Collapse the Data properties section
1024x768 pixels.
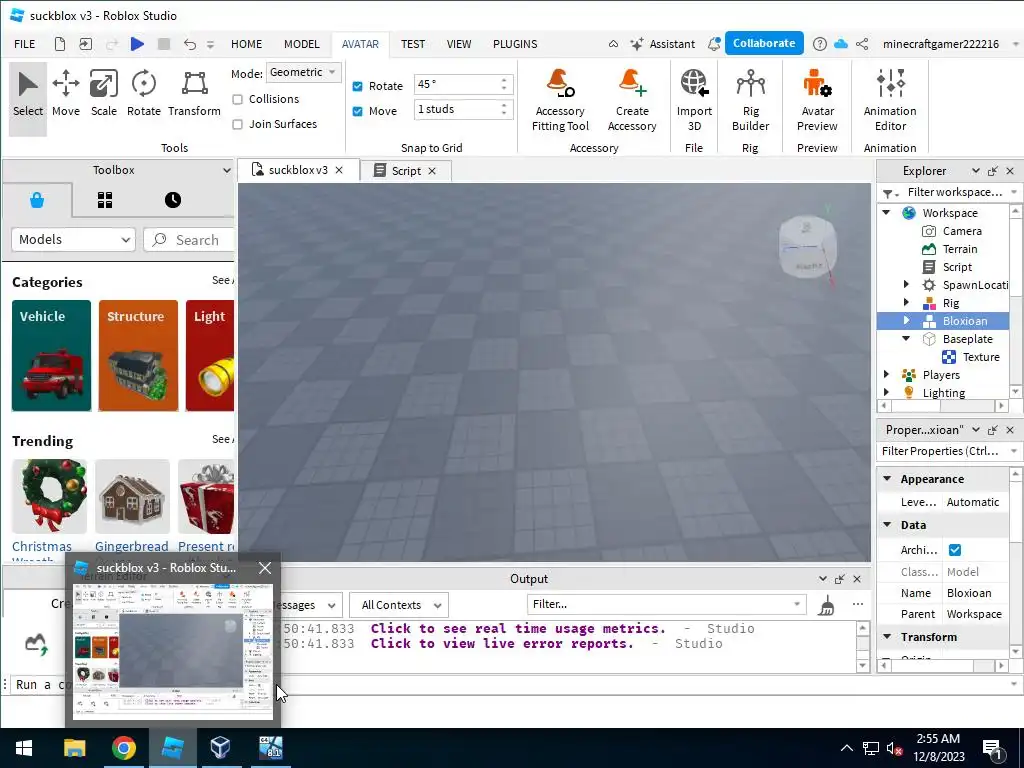[x=887, y=524]
